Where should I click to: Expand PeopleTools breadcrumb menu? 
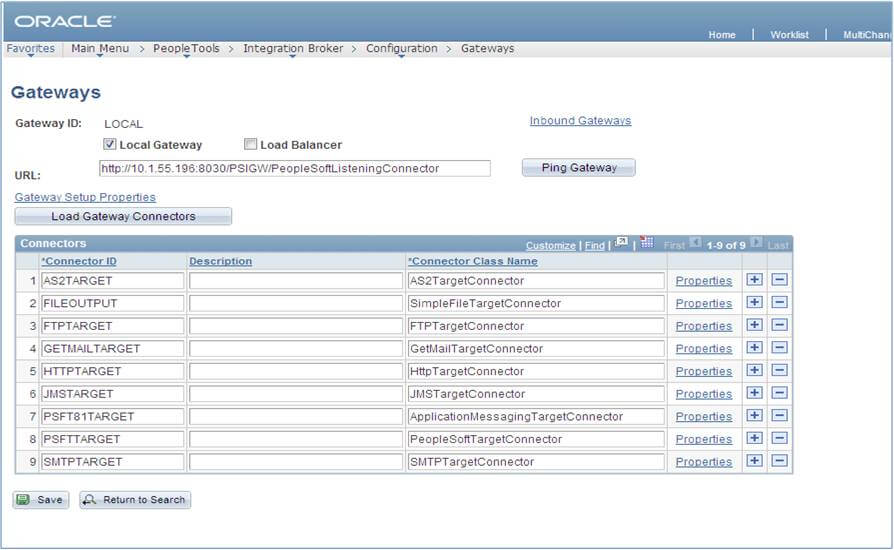[186, 49]
